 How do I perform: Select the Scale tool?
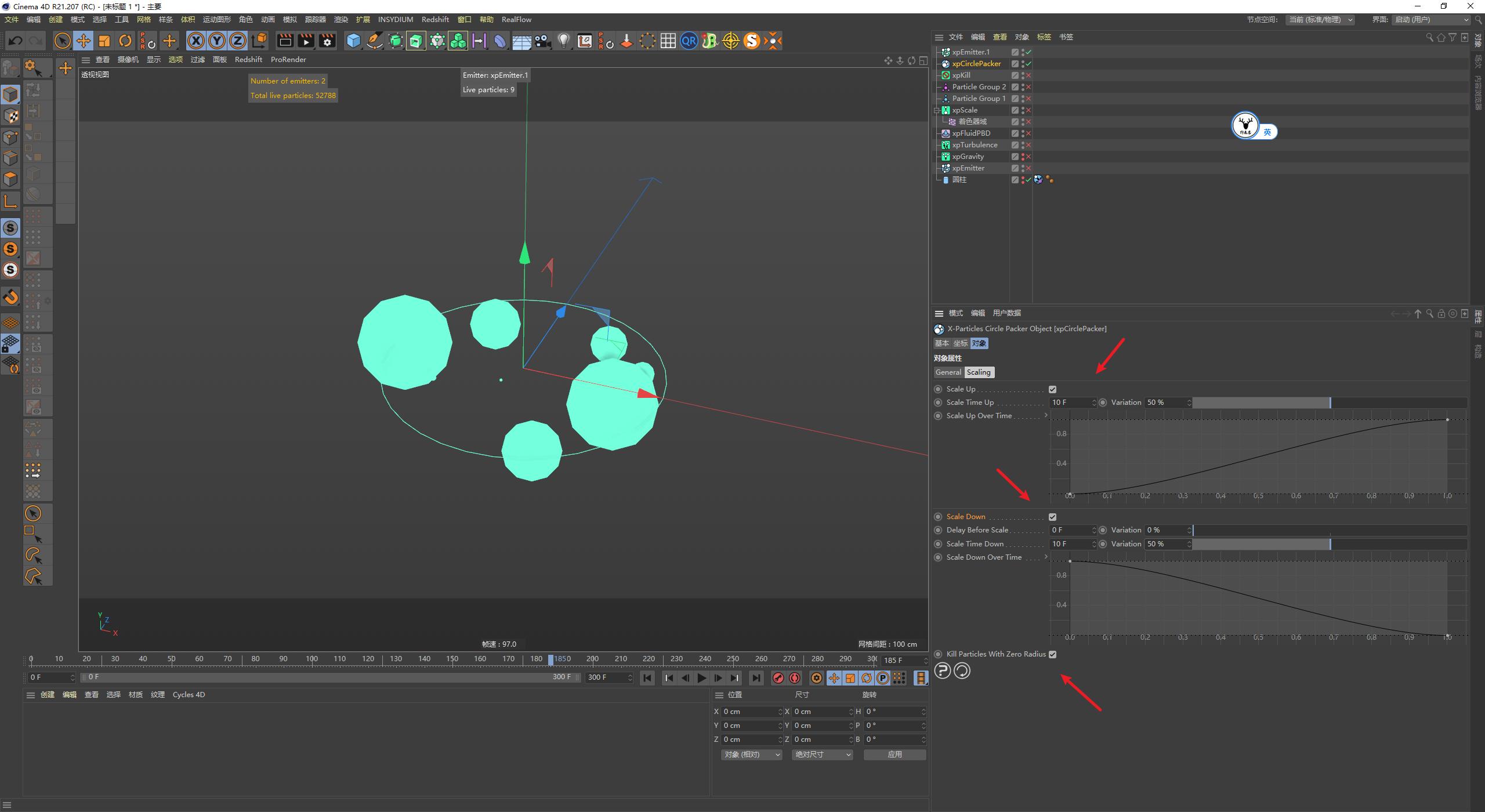point(104,41)
